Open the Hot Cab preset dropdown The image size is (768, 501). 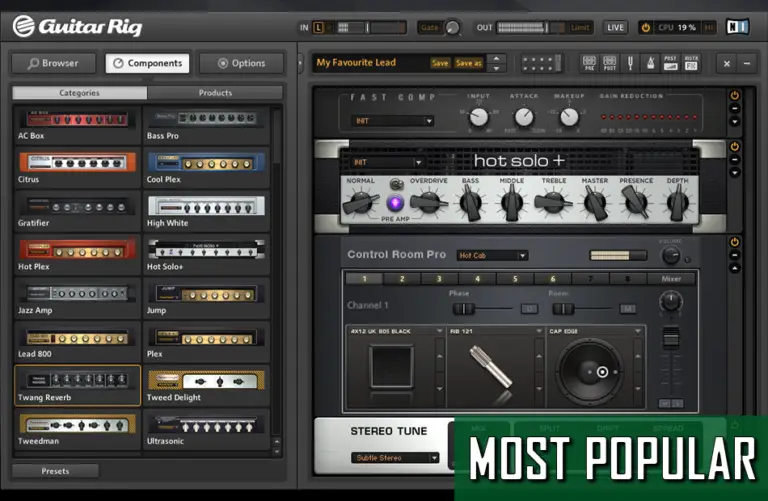492,255
